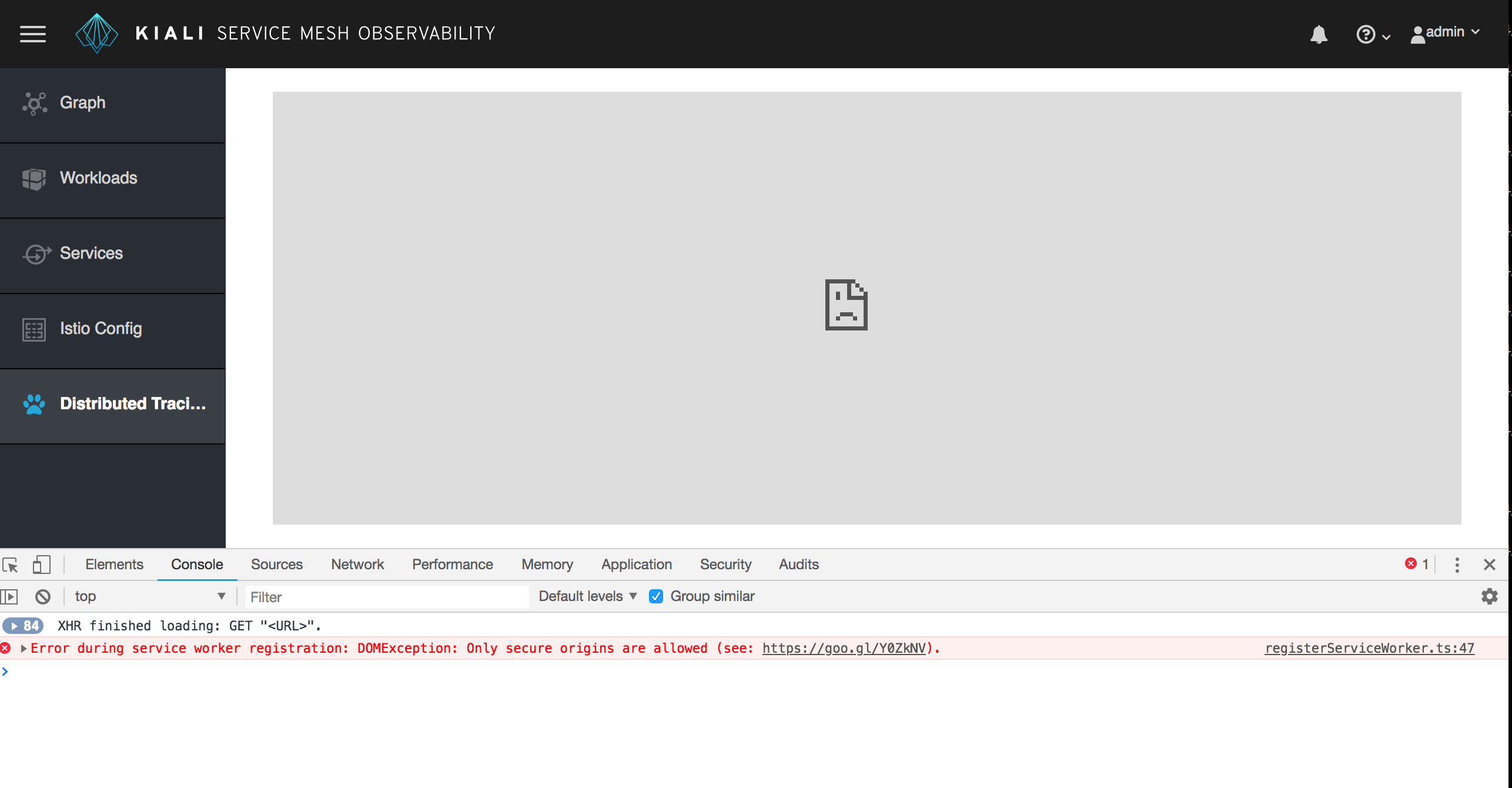The height and width of the screenshot is (788, 1512).
Task: Open the help question-mark menu
Action: (1373, 34)
